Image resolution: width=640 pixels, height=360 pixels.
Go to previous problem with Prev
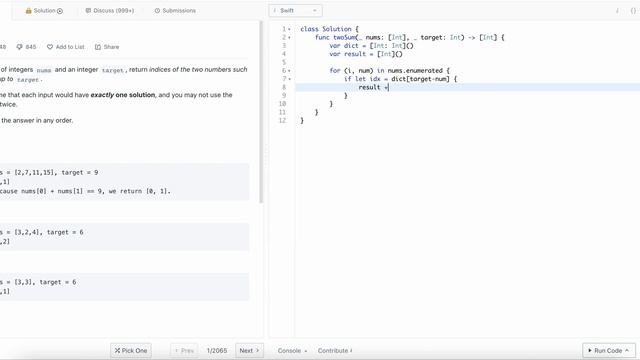pyautogui.click(x=184, y=351)
